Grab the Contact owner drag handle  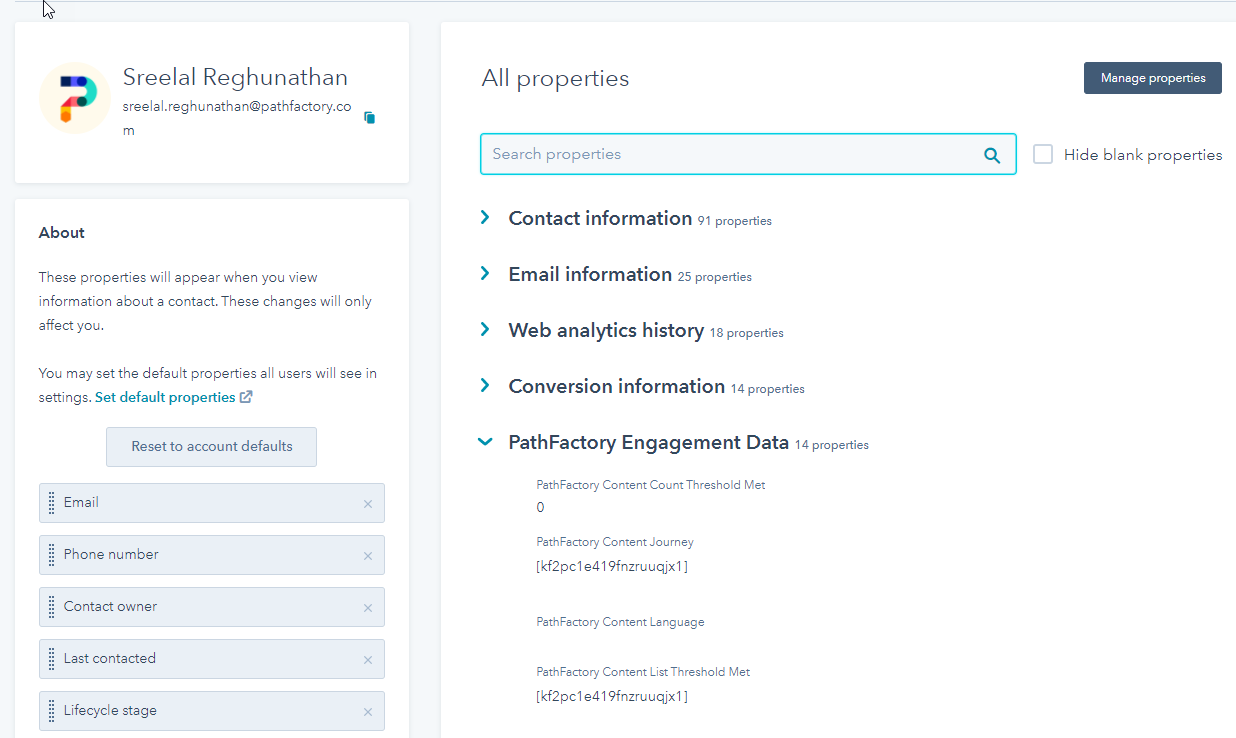pos(52,607)
